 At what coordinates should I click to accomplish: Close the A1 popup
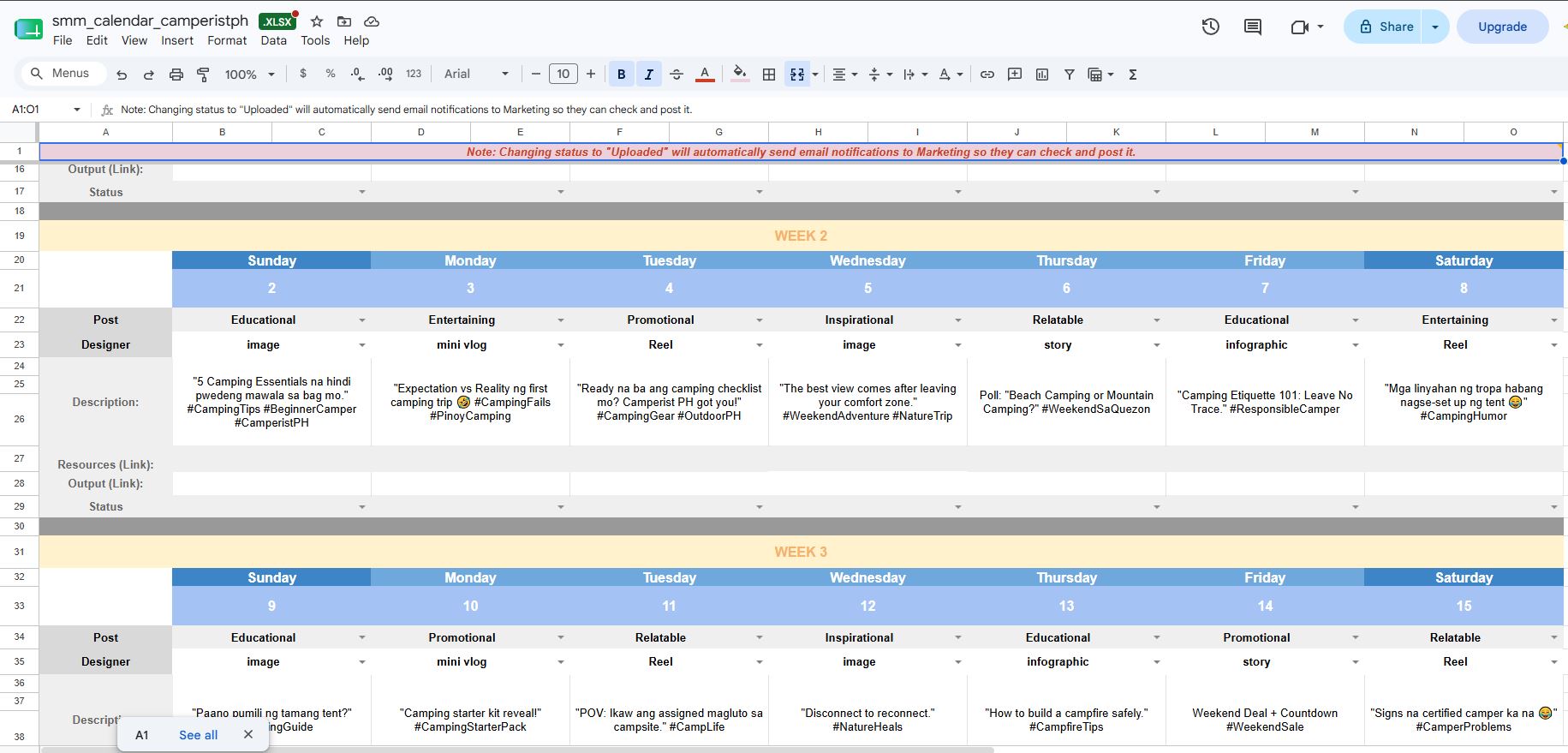[x=248, y=734]
